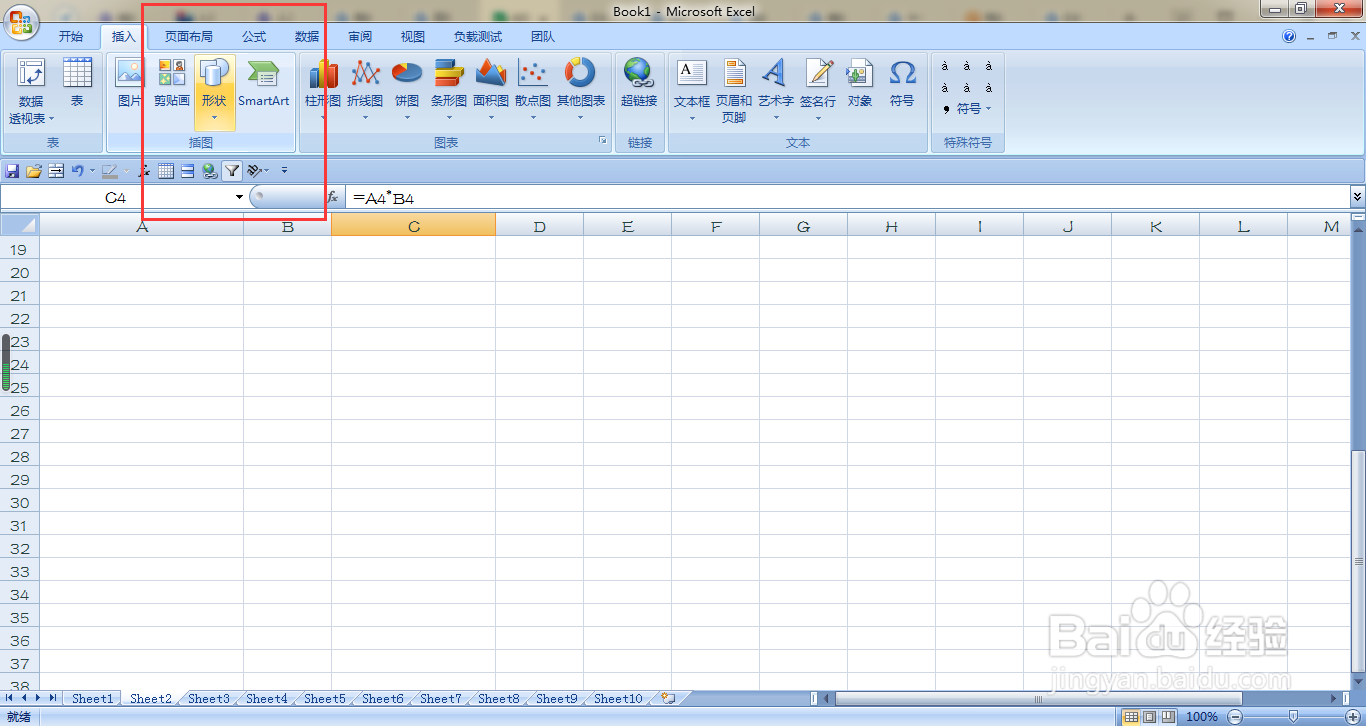
Task: Click the Save icon in quick toolbar
Action: (x=13, y=171)
